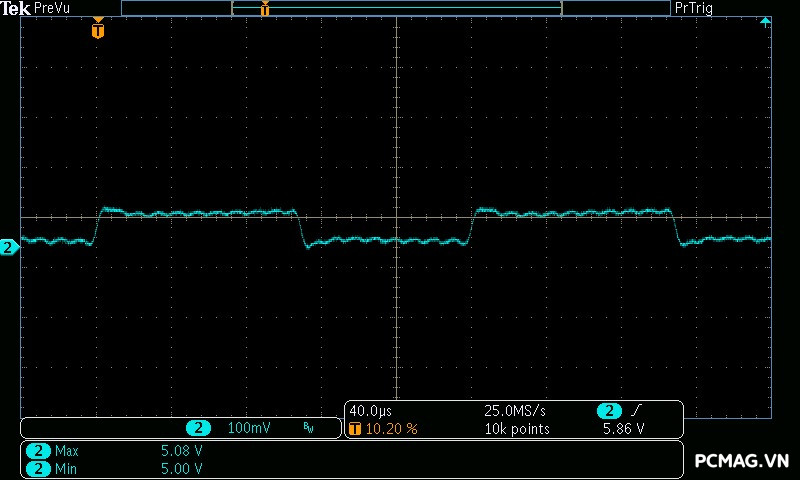Click the Tek logo in the corner
The image size is (800, 480).
pyautogui.click(x=15, y=8)
